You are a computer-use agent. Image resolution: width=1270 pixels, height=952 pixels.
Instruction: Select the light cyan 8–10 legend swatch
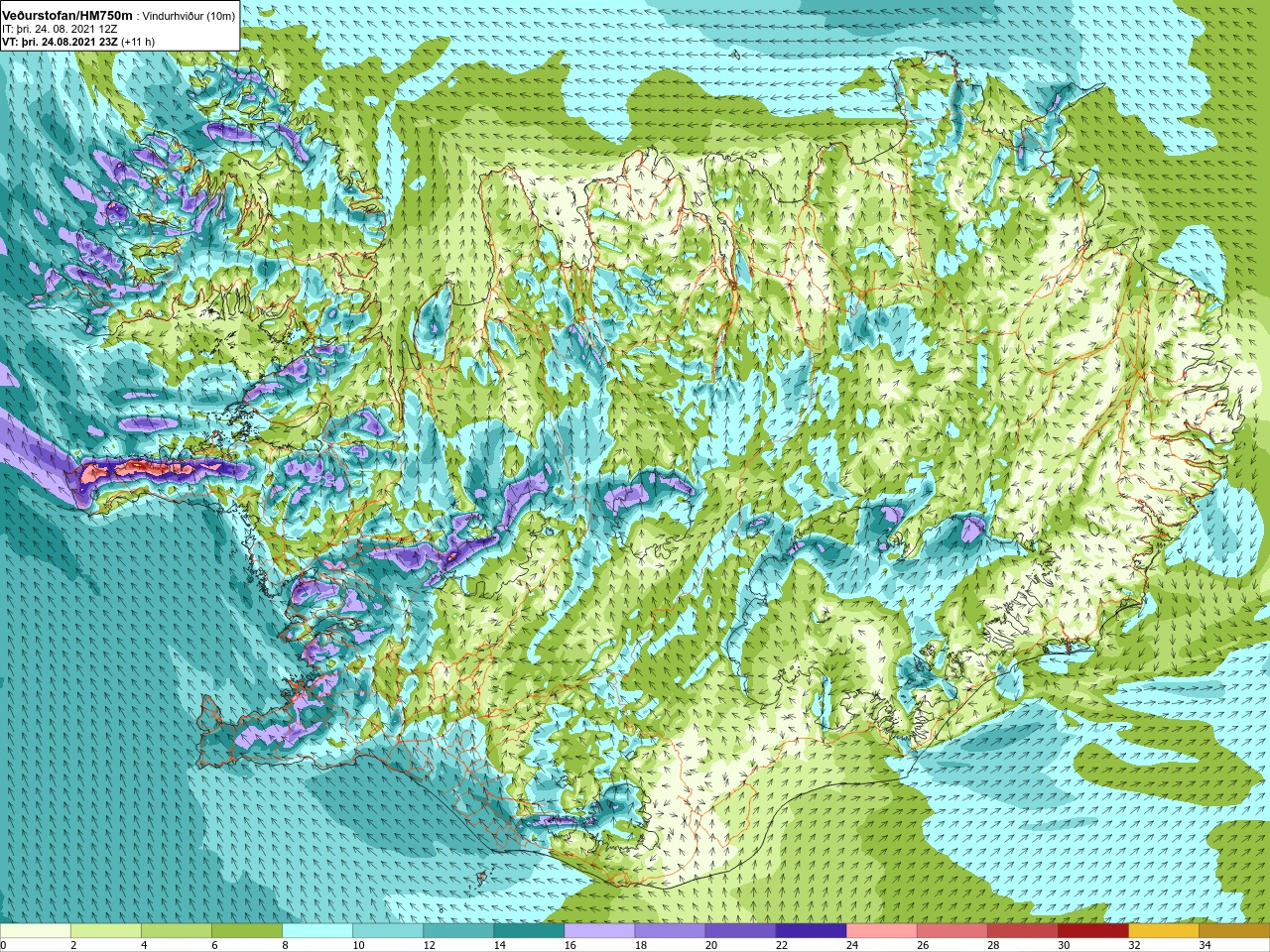317,931
